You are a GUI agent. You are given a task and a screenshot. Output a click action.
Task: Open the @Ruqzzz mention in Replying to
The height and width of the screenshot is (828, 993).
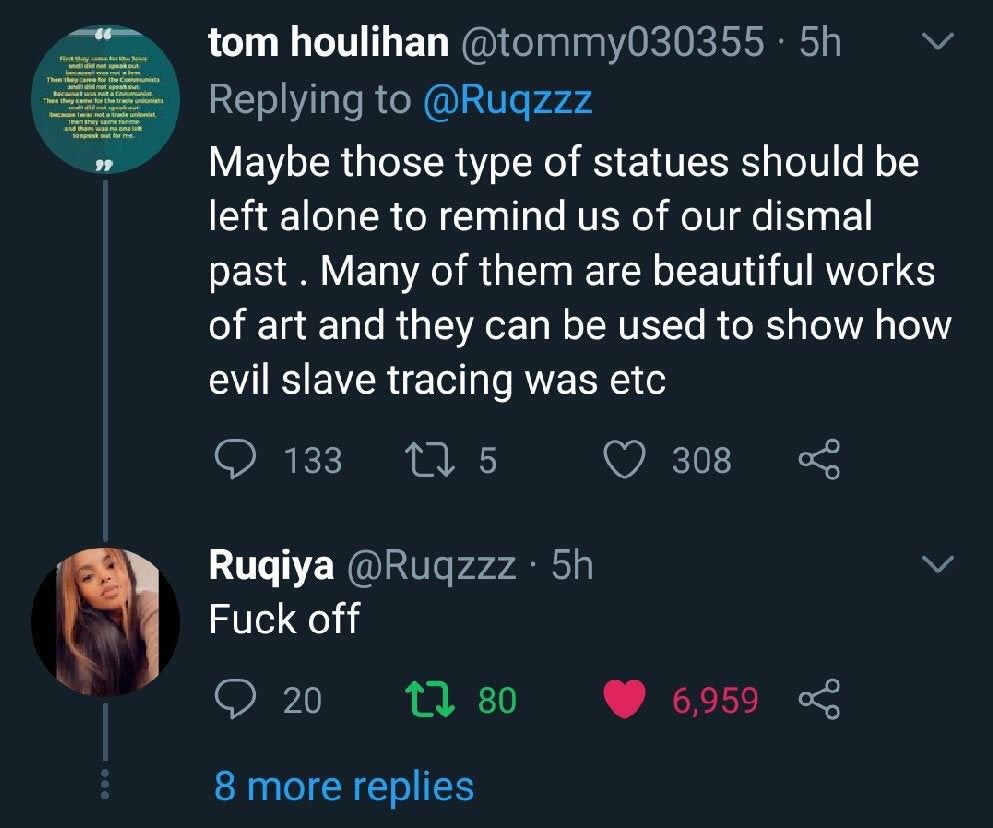(507, 99)
